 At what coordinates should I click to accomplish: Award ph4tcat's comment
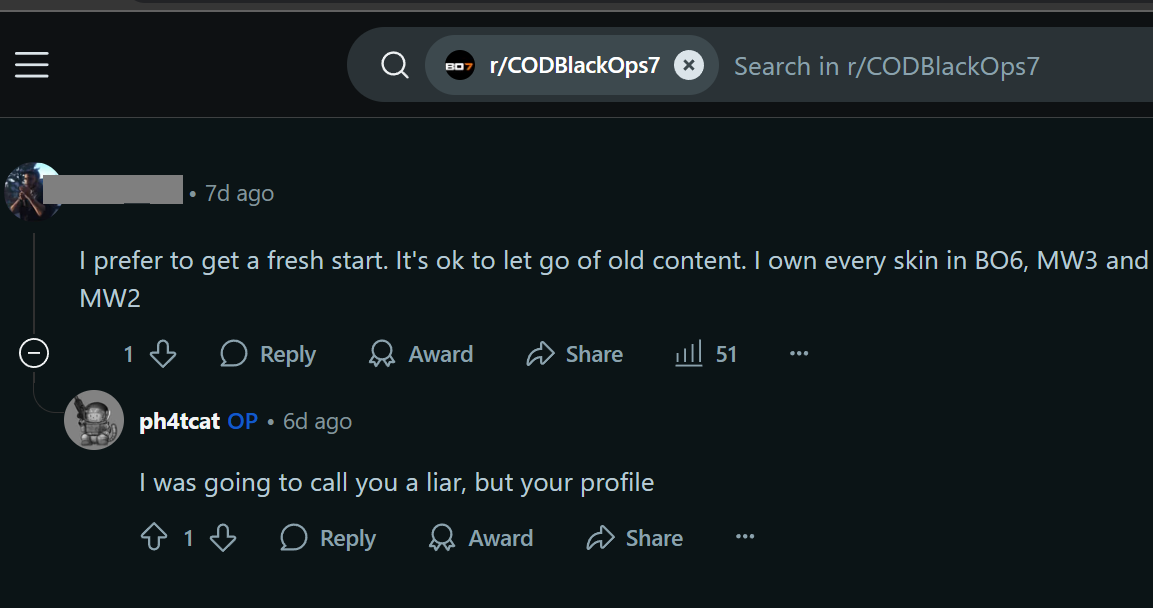[481, 537]
